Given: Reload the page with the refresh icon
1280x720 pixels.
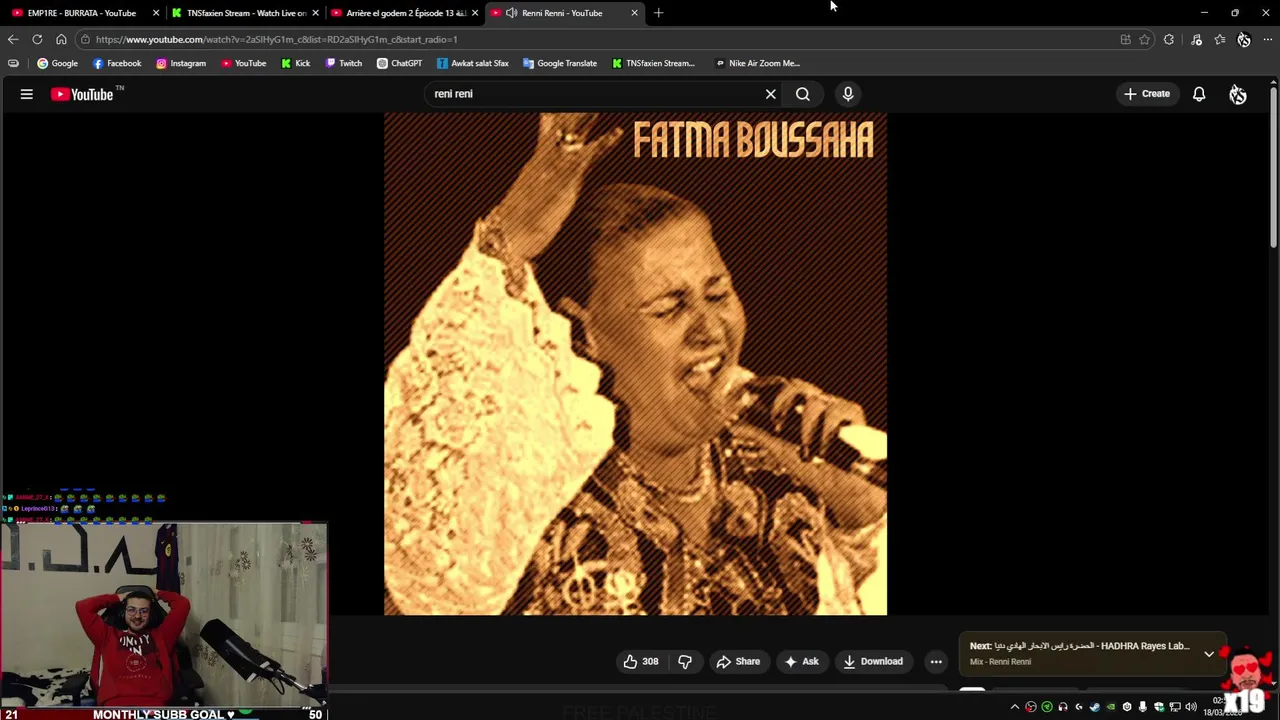Looking at the screenshot, I should point(37,39).
